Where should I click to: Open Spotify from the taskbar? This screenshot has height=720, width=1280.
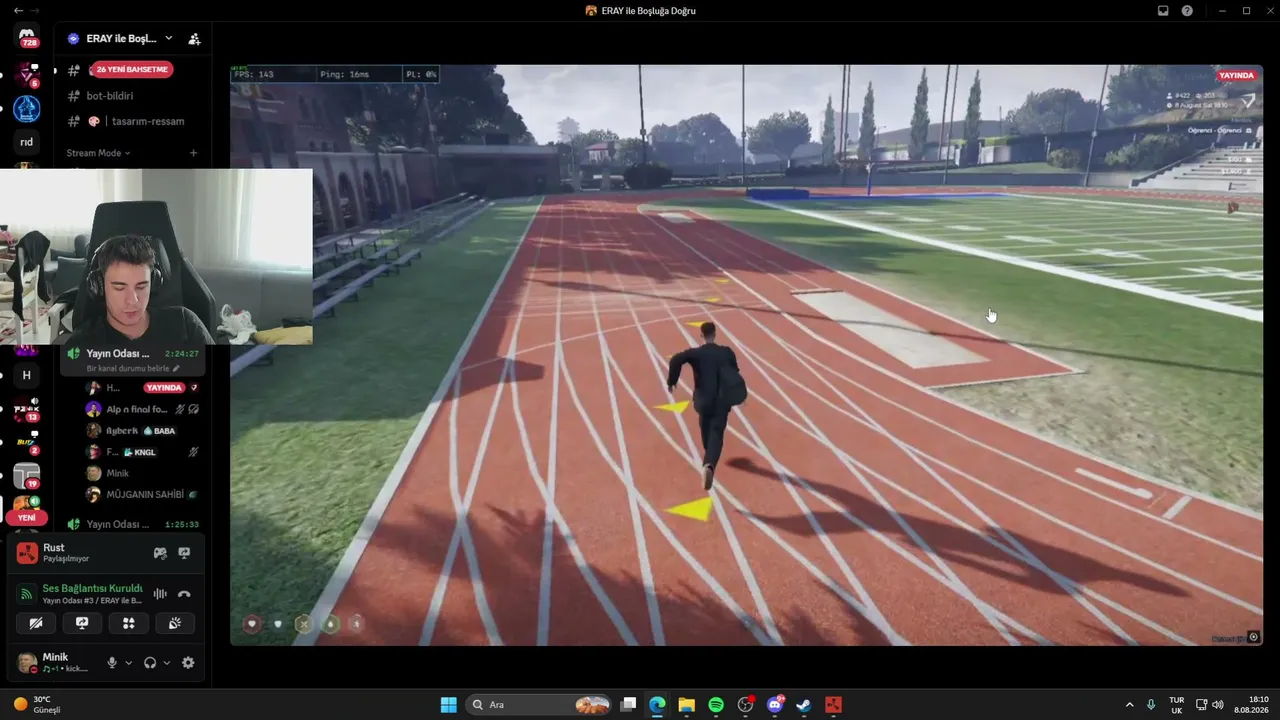tap(716, 705)
